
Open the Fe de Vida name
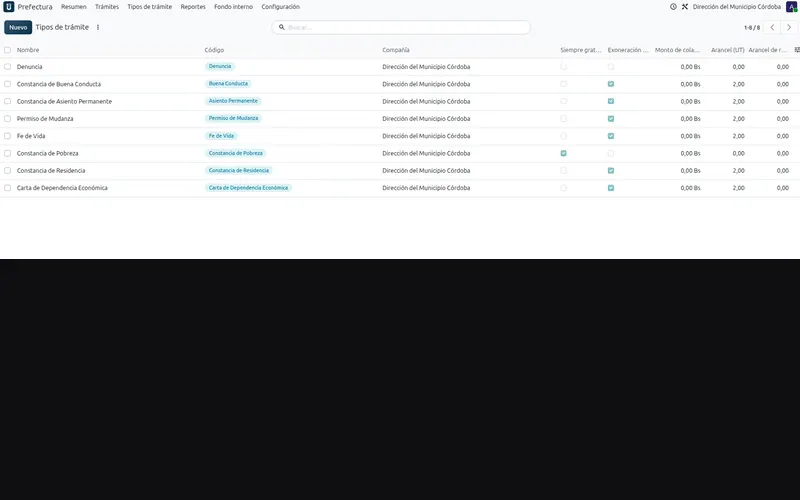coord(31,136)
